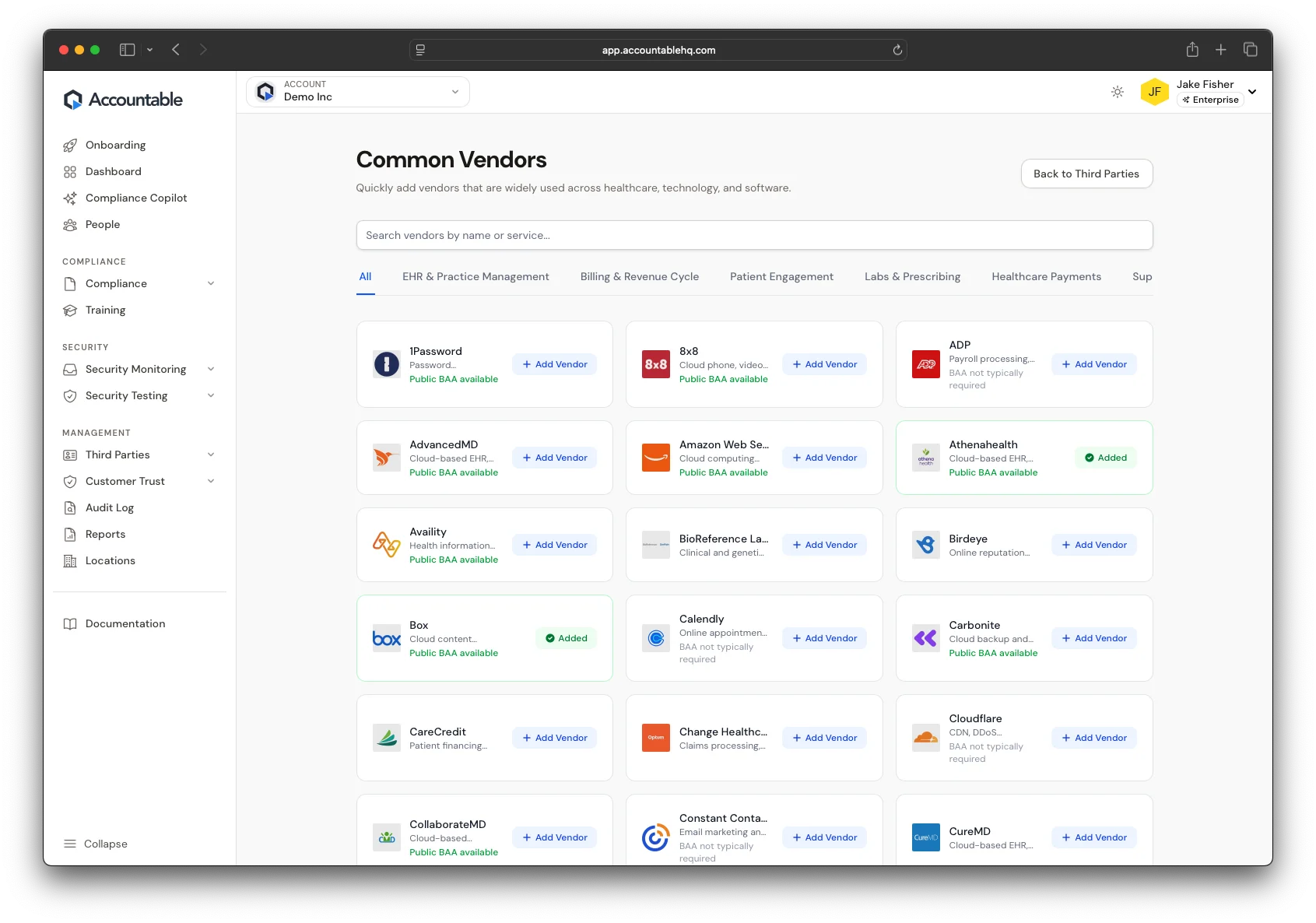This screenshot has height=923, width=1316.
Task: Collapse the sidebar with Collapse button
Action: pos(96,844)
